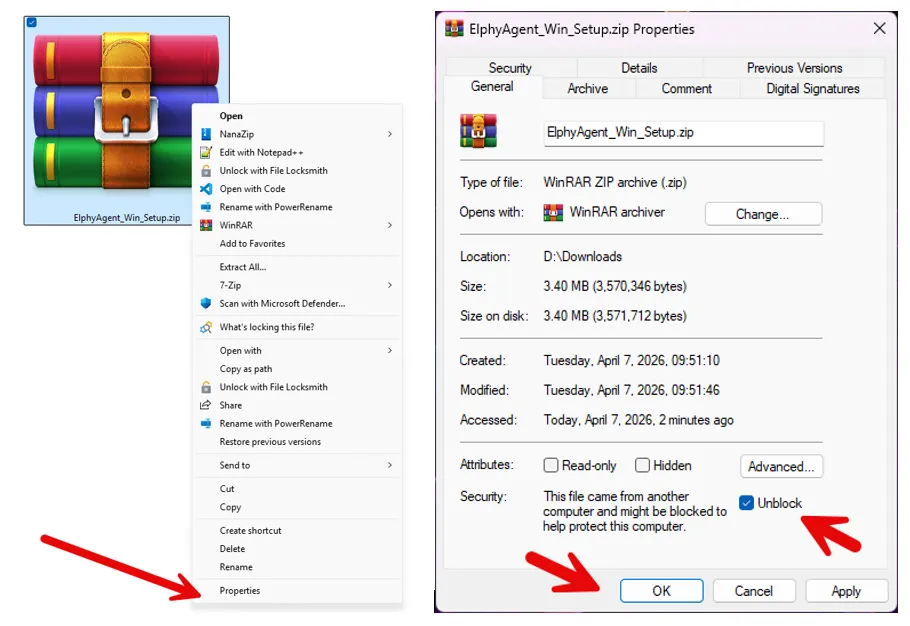Enable the Read-only attribute checkbox

[x=551, y=466]
